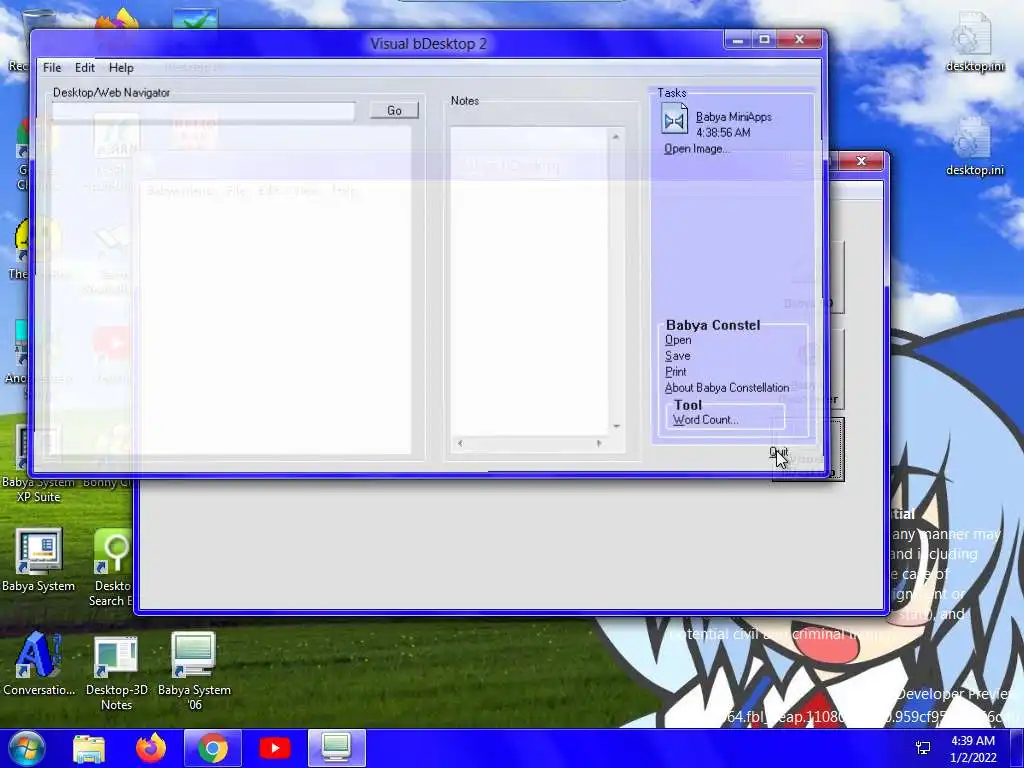1024x768 pixels.
Task: Select the Babya System '06 desktop icon
Action: (x=194, y=673)
